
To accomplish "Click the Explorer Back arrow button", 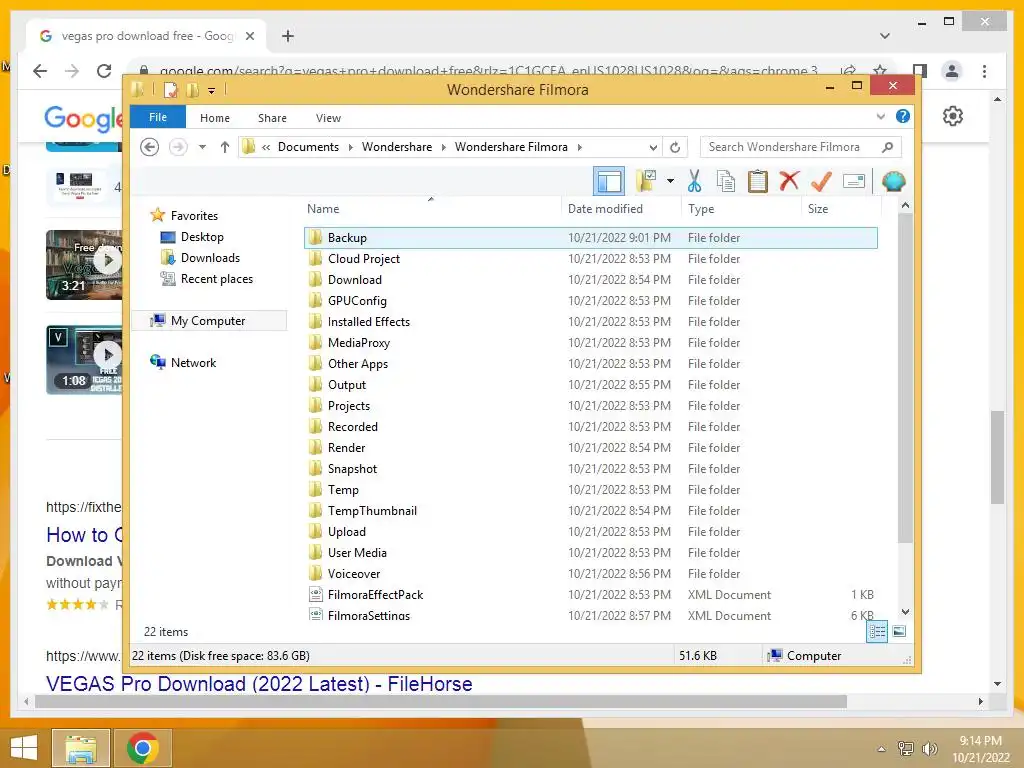I will (150, 147).
